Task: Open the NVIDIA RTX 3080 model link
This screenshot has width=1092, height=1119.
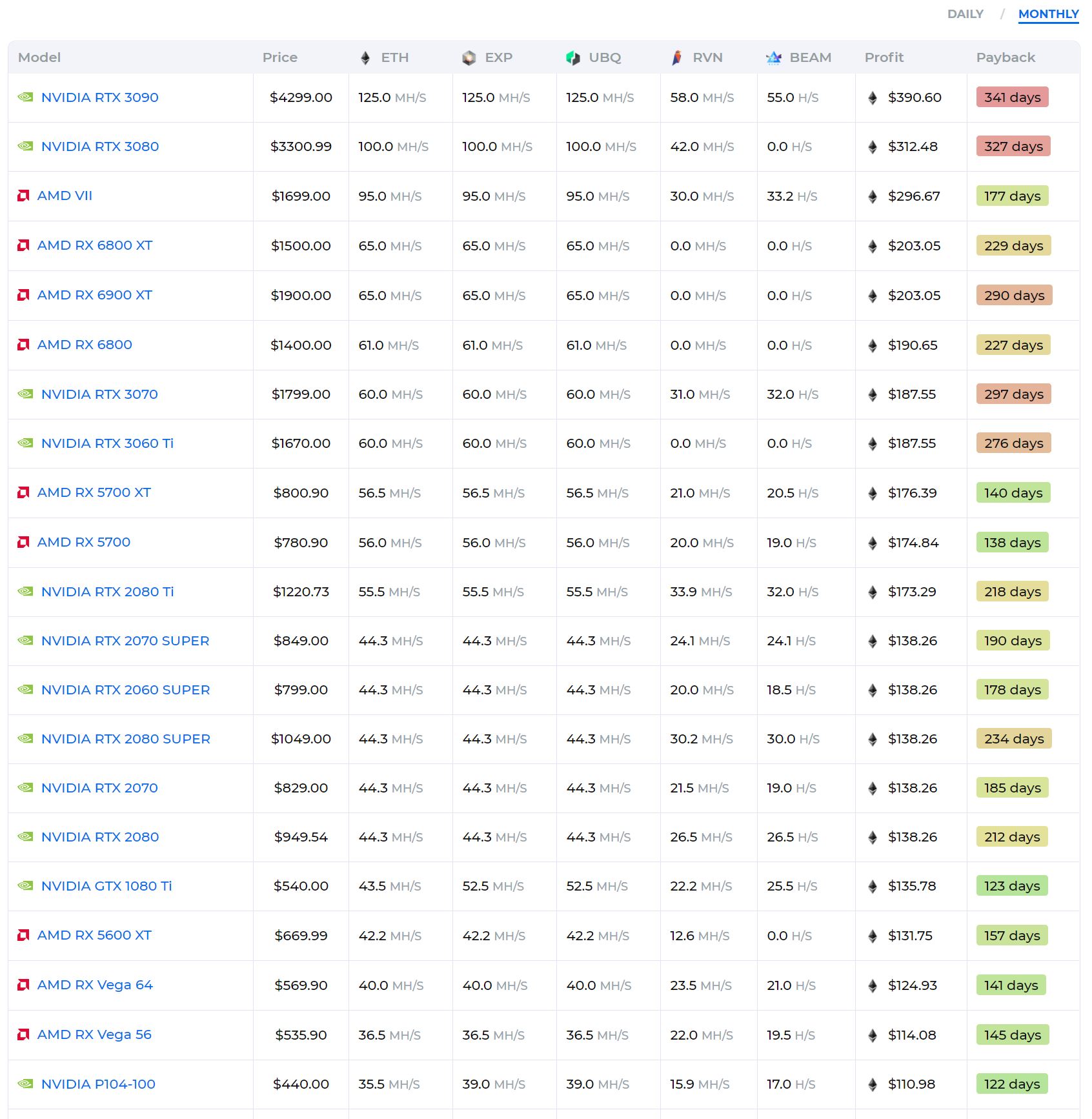Action: point(100,146)
